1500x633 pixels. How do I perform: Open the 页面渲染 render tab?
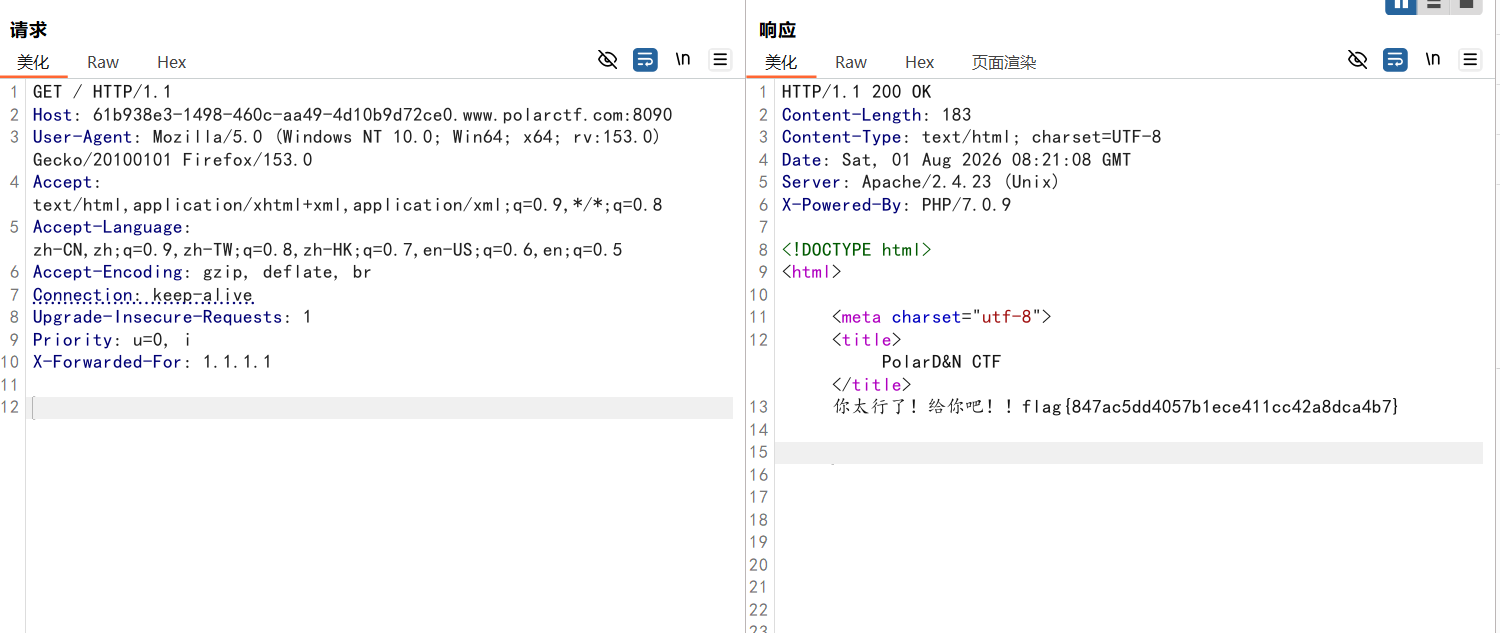pyautogui.click(x=1004, y=62)
